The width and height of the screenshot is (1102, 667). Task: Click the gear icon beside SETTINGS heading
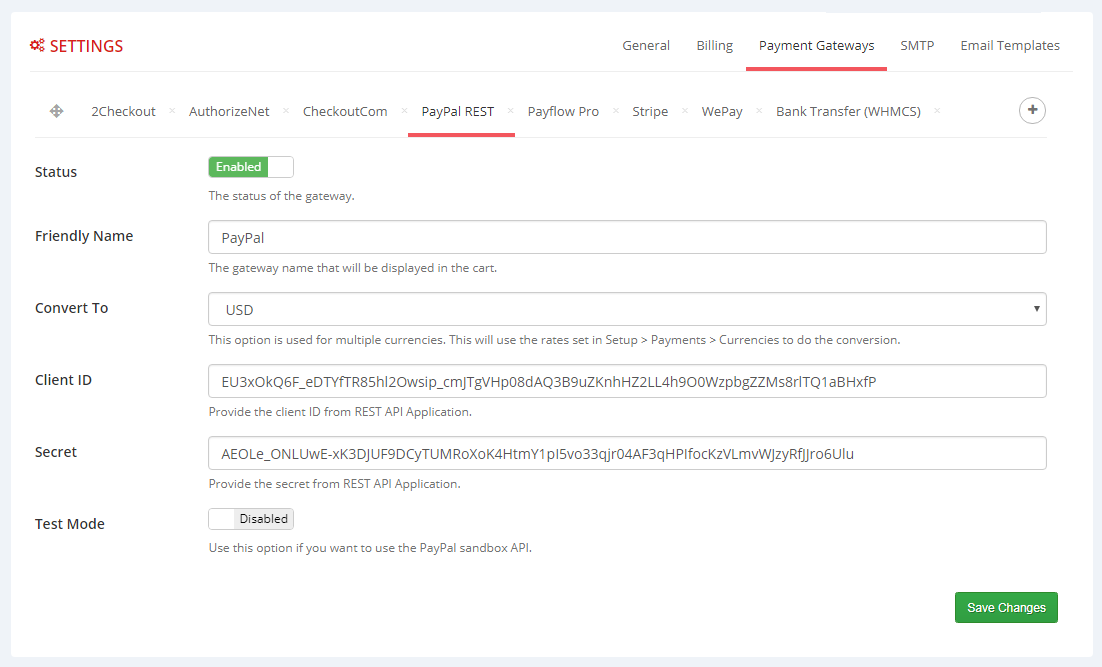point(37,45)
